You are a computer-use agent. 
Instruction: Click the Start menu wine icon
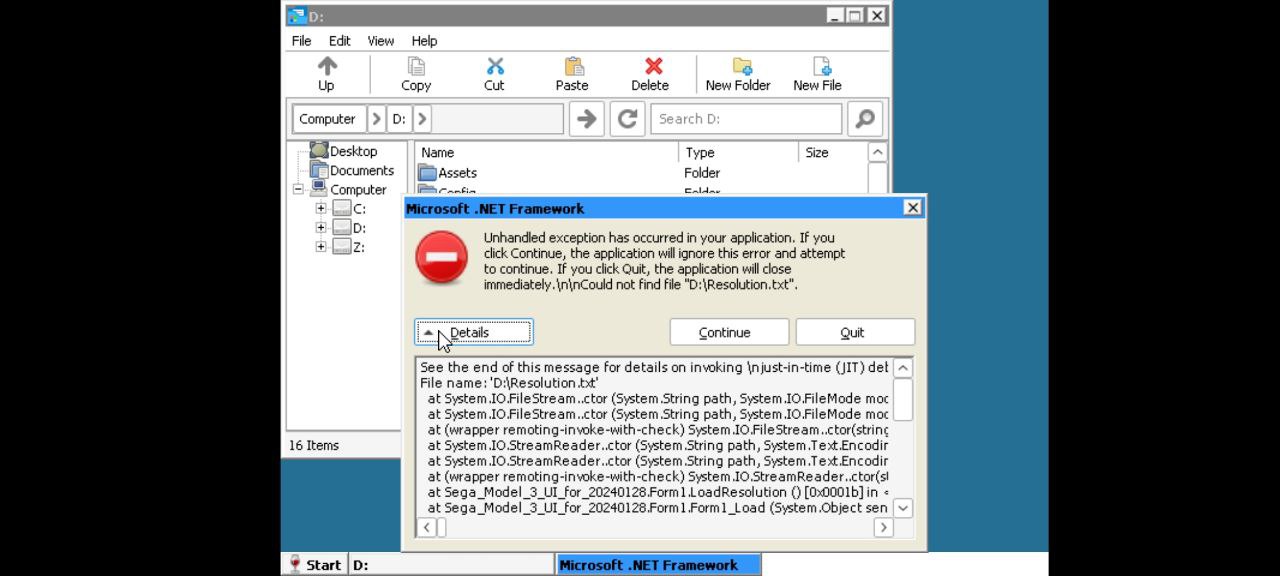(x=294, y=564)
